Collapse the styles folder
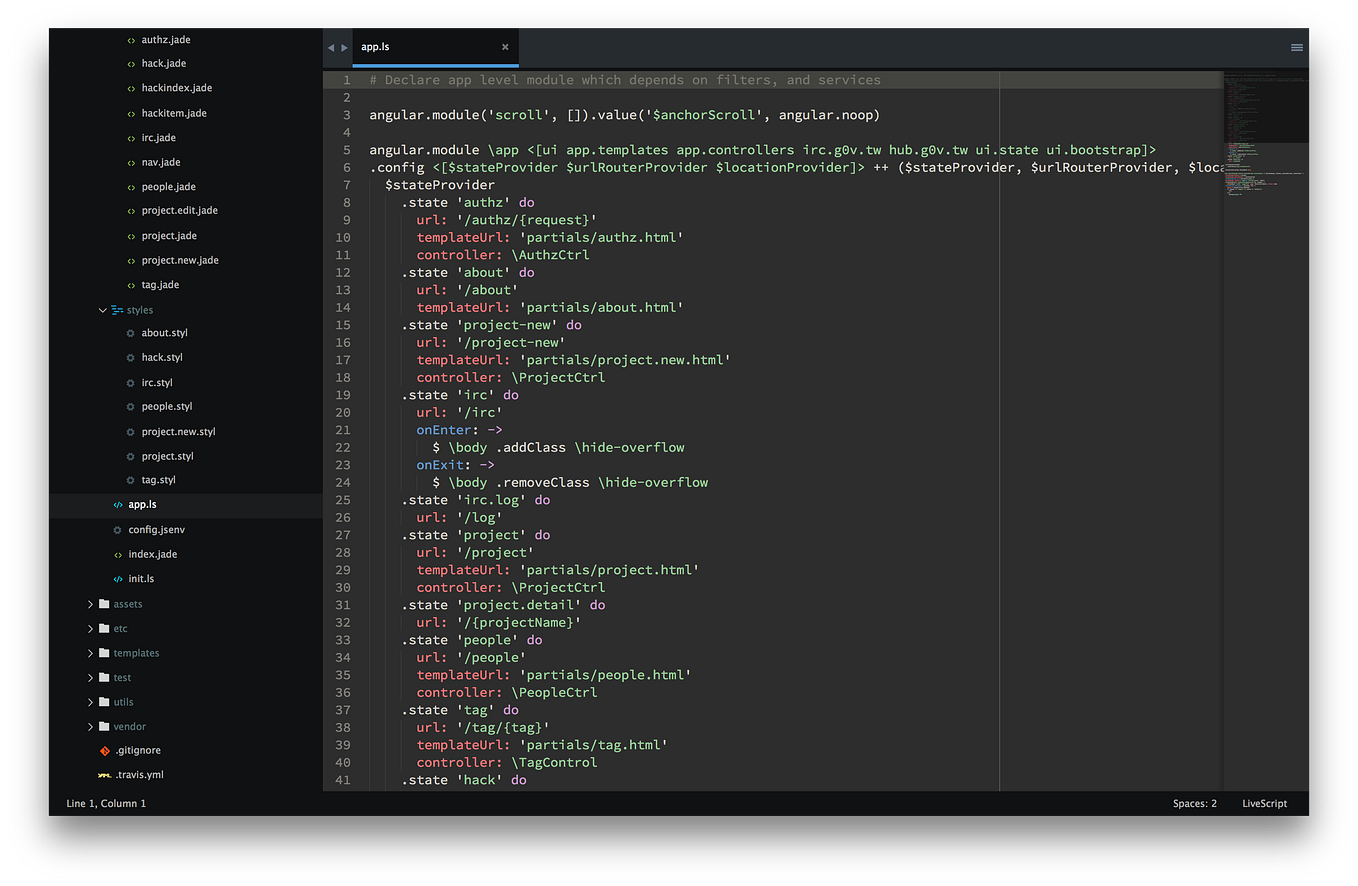1358x886 pixels. pyautogui.click(x=102, y=310)
